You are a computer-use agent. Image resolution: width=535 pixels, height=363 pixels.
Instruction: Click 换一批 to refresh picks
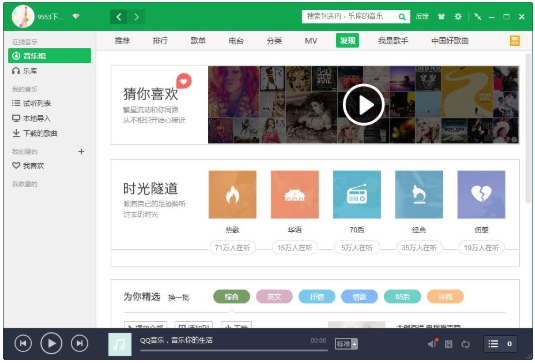click(178, 297)
